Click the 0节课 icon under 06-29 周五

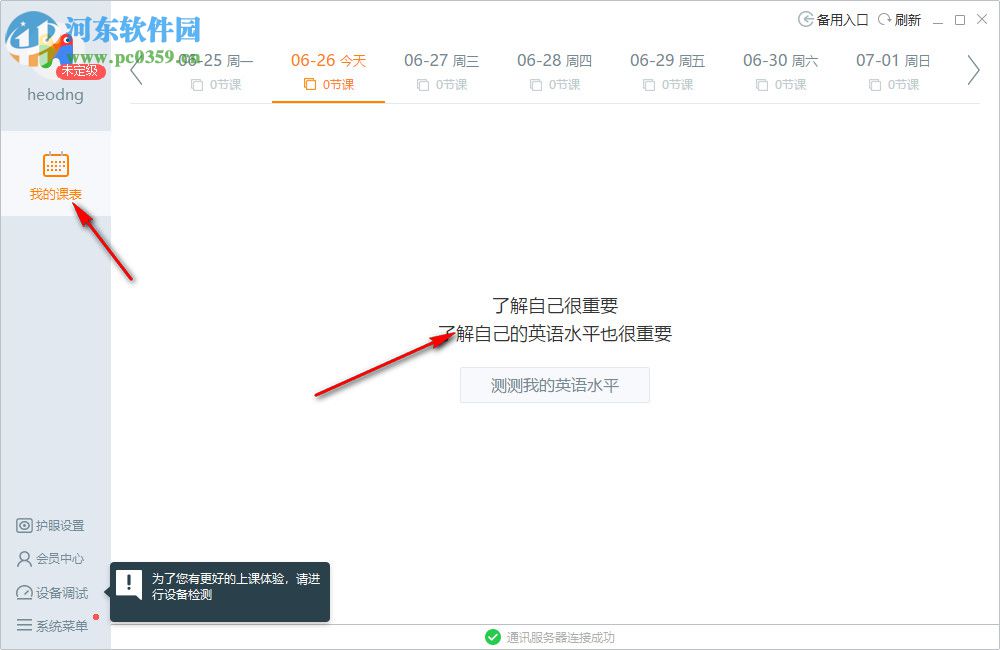pyautogui.click(x=648, y=85)
